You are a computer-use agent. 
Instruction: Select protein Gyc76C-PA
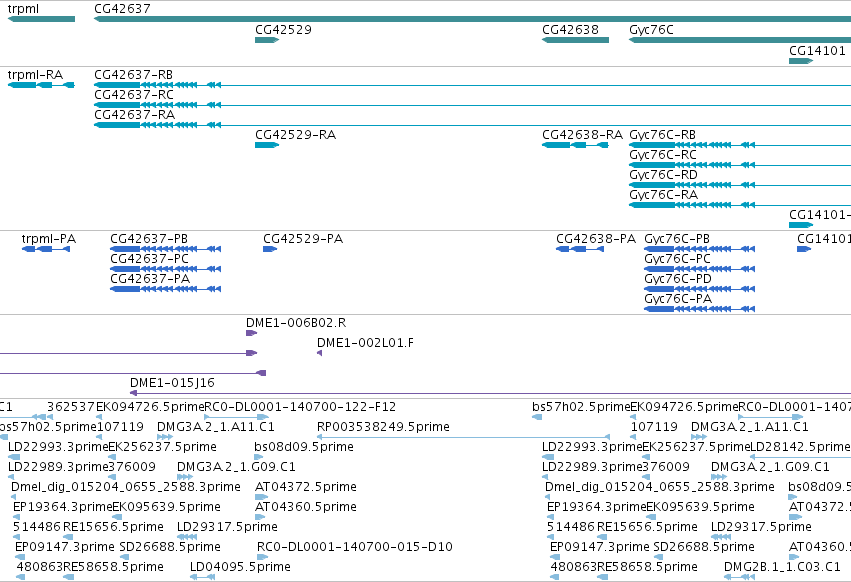pos(678,299)
